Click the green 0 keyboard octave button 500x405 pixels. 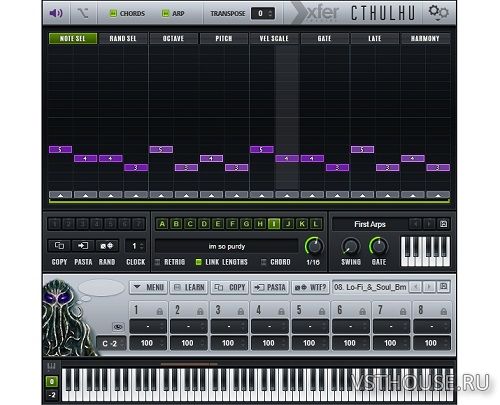(52, 382)
